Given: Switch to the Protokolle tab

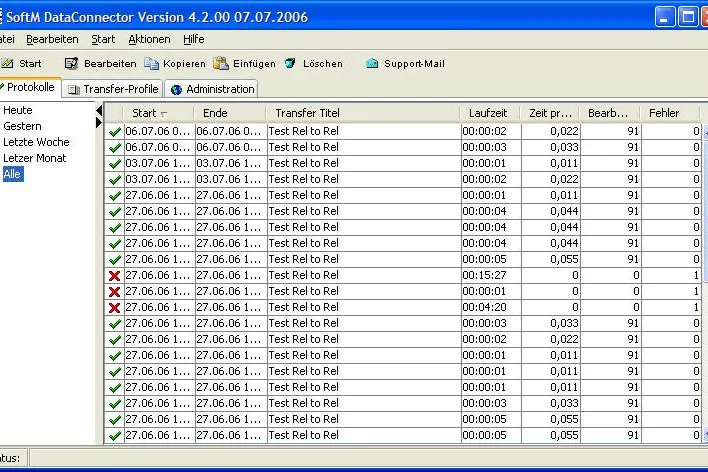Looking at the screenshot, I should (30, 87).
